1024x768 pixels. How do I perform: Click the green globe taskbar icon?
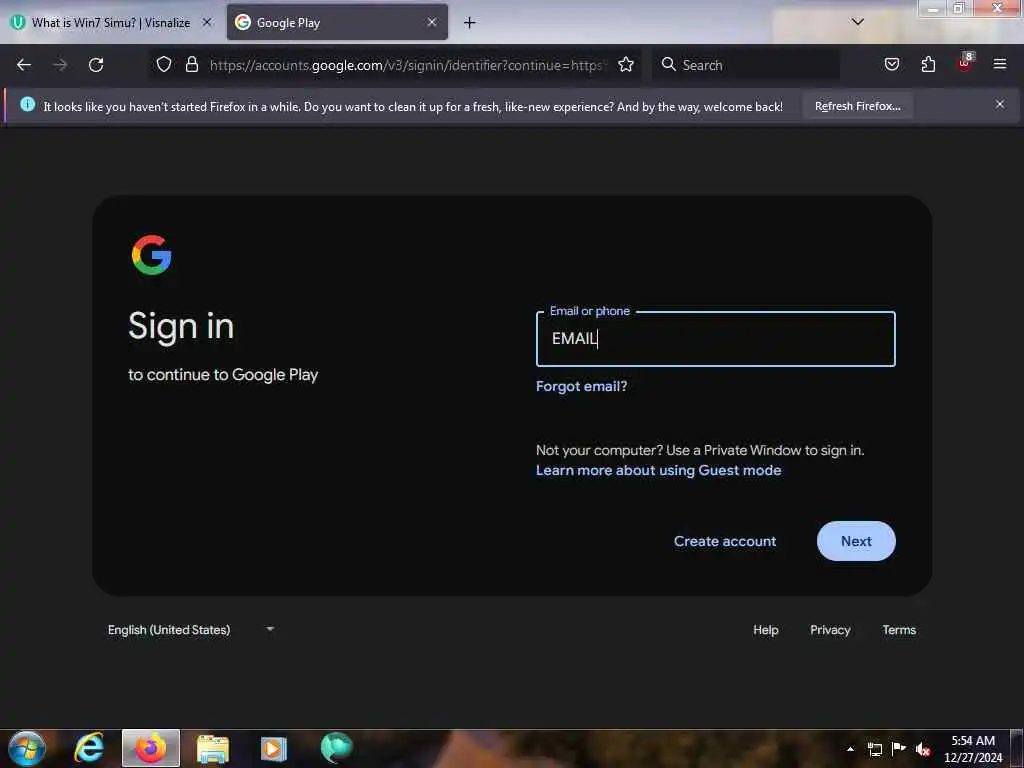[336, 748]
